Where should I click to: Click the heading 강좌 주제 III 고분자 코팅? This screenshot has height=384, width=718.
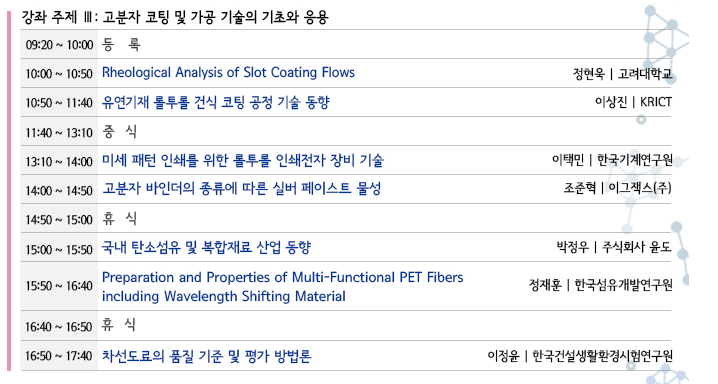click(x=175, y=17)
